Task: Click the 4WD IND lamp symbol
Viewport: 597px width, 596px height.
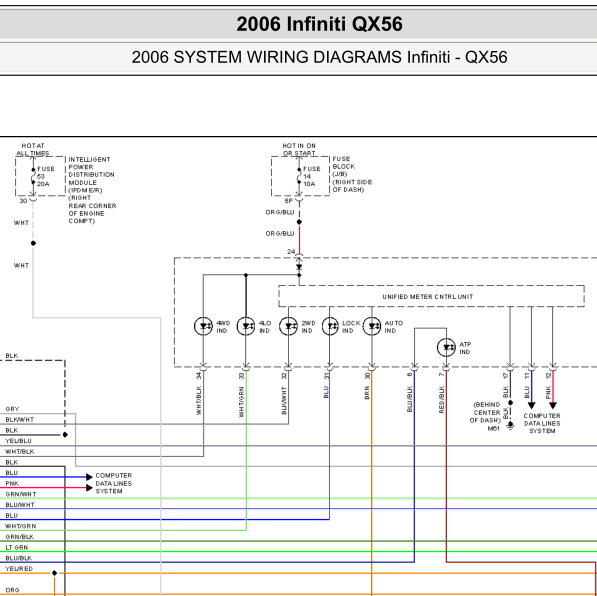Action: tap(203, 326)
